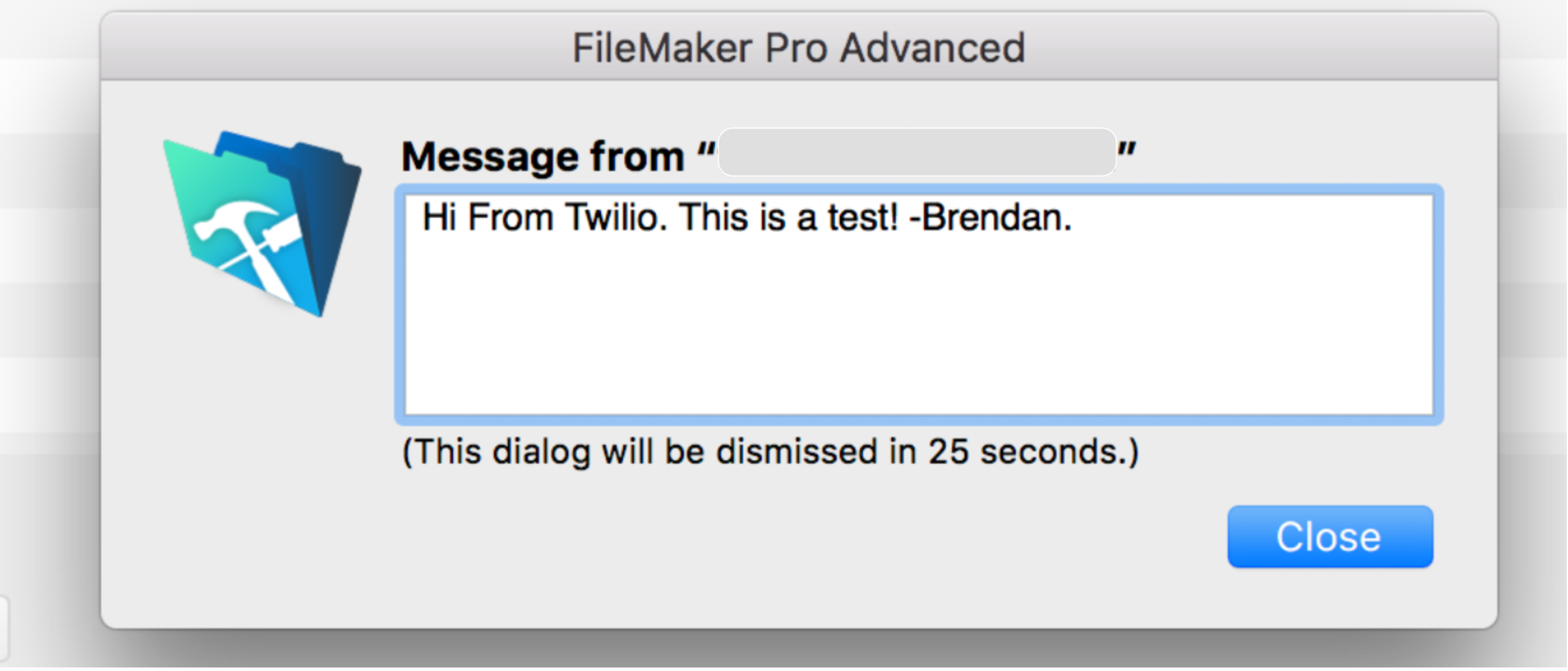Click the FileMaker Pro Advanced folder icon
Screen dimensions: 1568x671
(263, 223)
